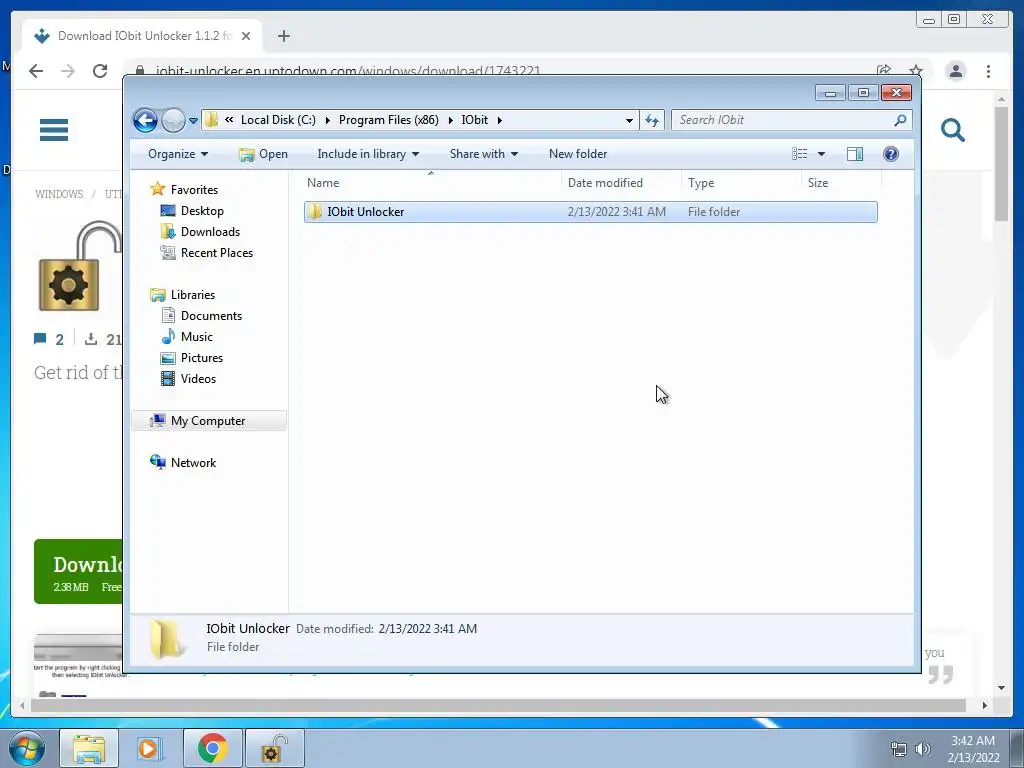Select Libraries in the navigation pane
1024x768 pixels.
[193, 295]
